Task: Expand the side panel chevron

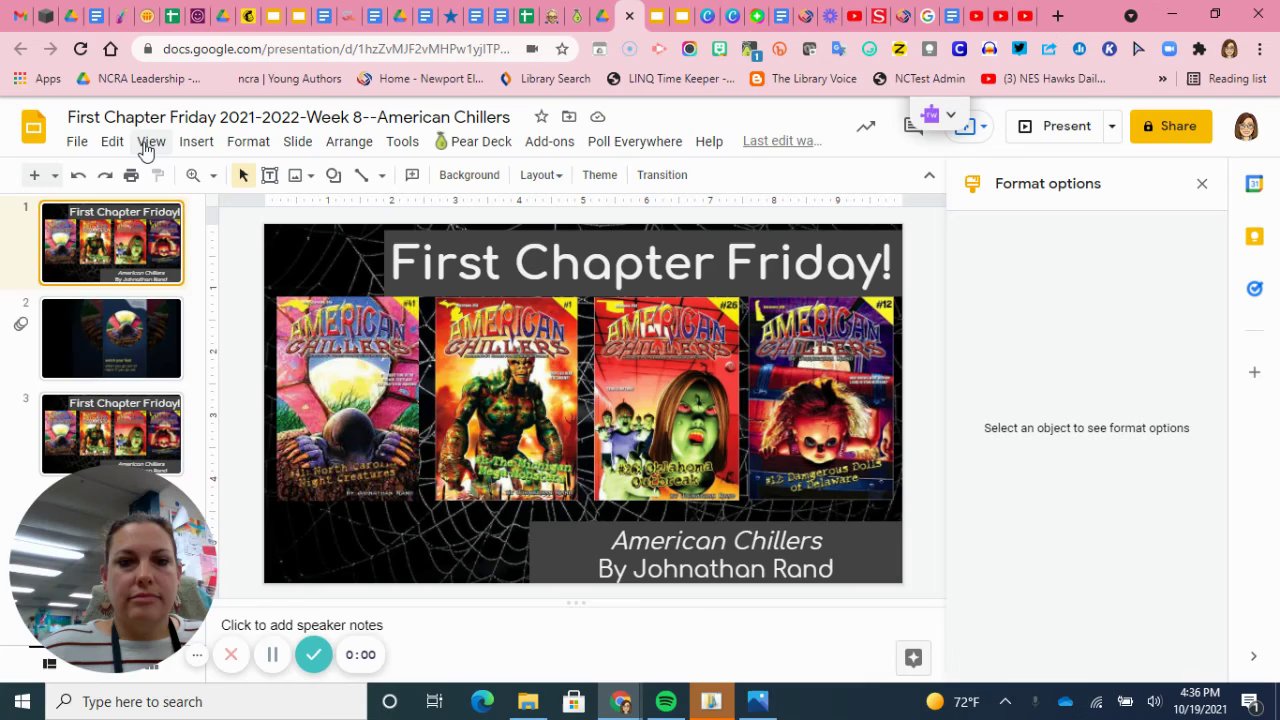Action: pyautogui.click(x=1253, y=656)
